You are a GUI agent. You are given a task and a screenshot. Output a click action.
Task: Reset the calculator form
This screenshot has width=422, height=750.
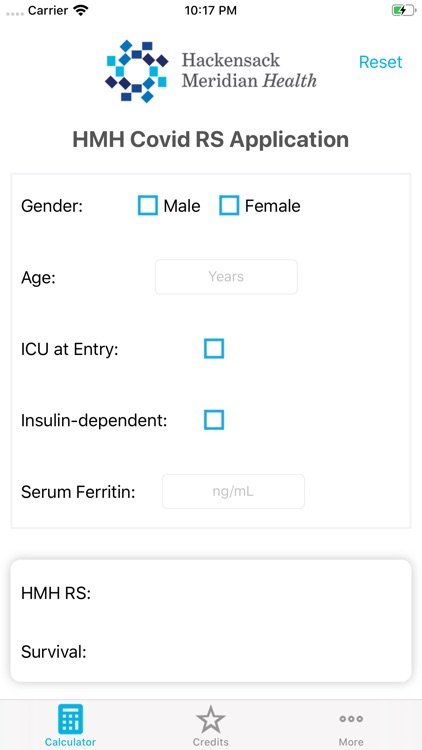[381, 62]
